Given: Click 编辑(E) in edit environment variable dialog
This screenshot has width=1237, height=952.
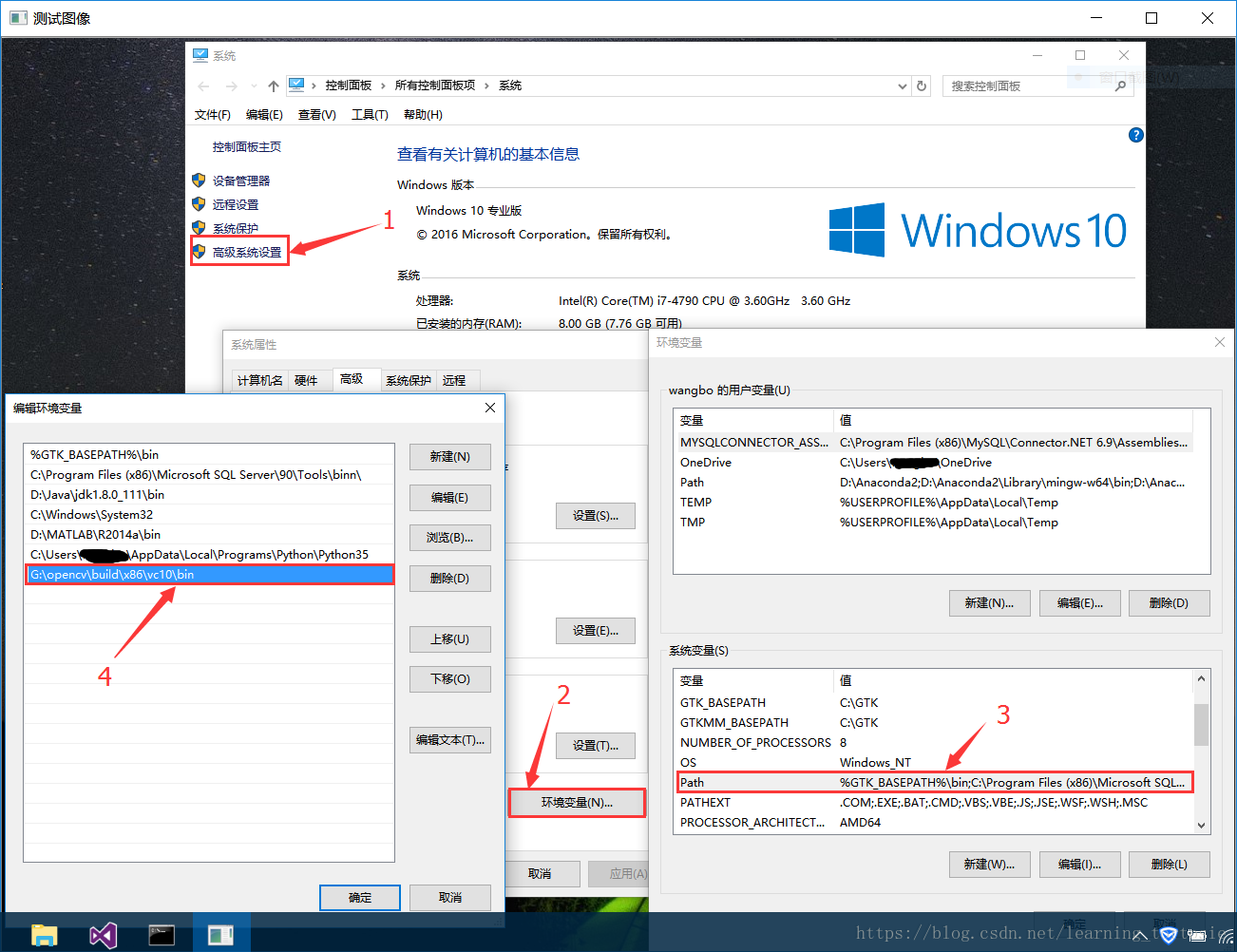Looking at the screenshot, I should (450, 498).
